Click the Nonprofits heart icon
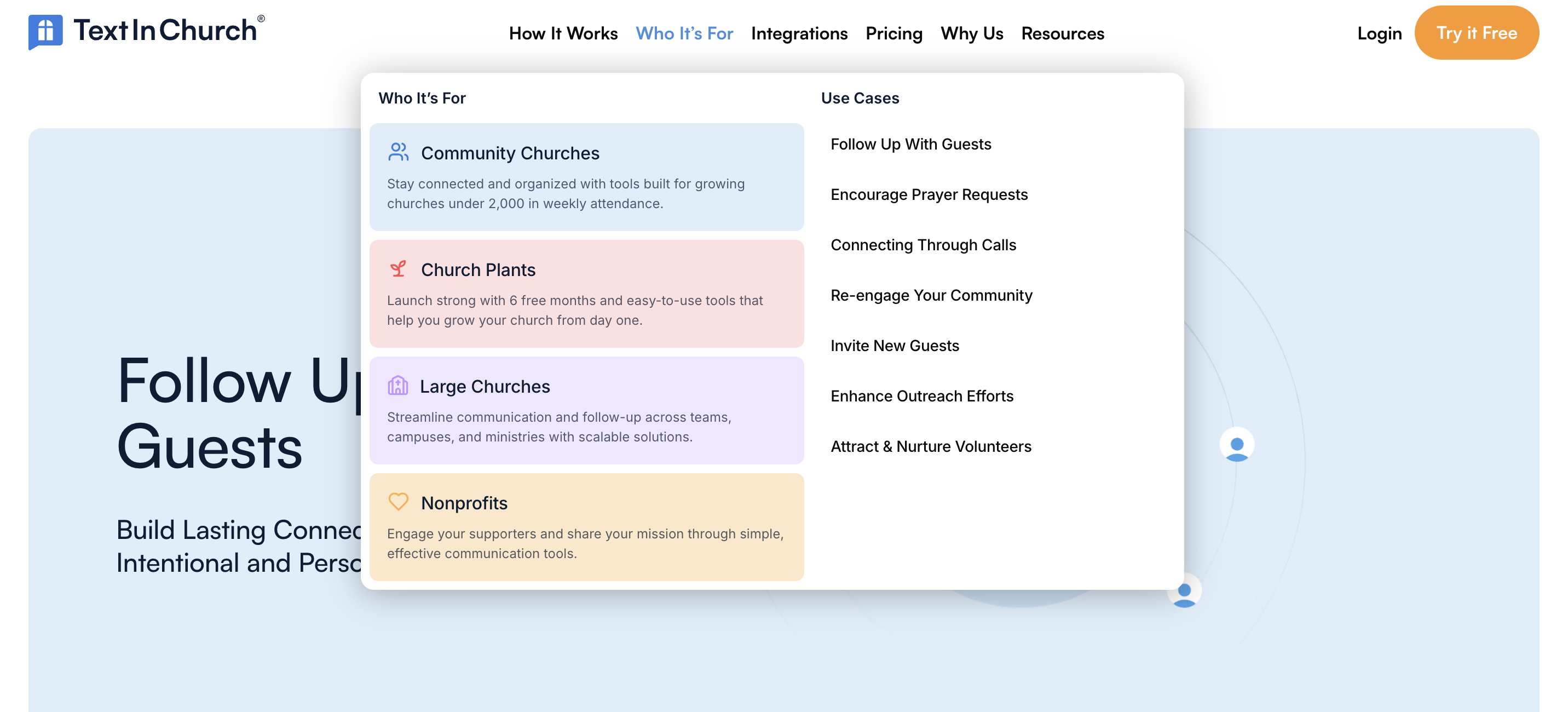 click(x=398, y=502)
